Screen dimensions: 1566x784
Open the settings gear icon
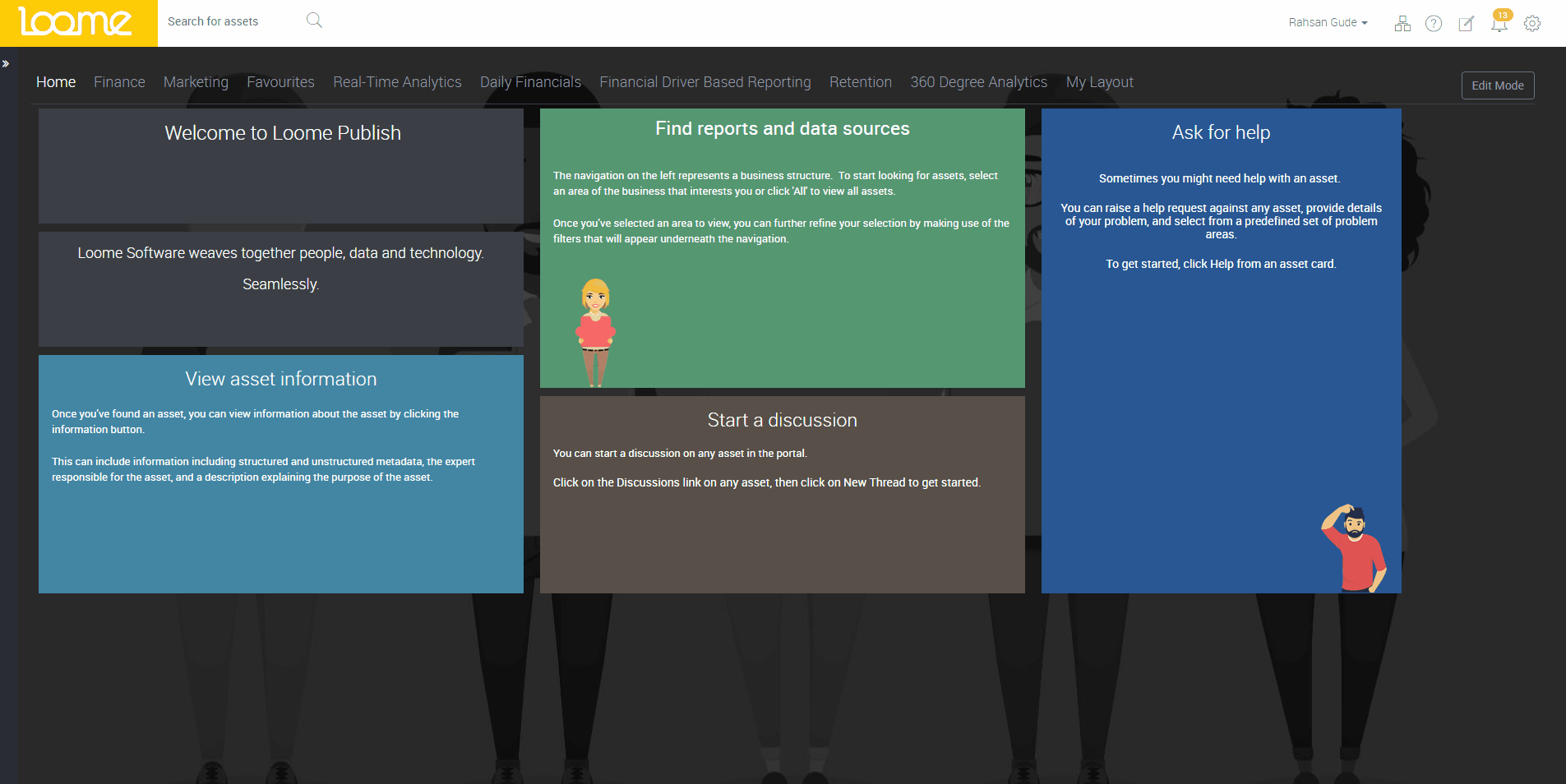[1532, 24]
